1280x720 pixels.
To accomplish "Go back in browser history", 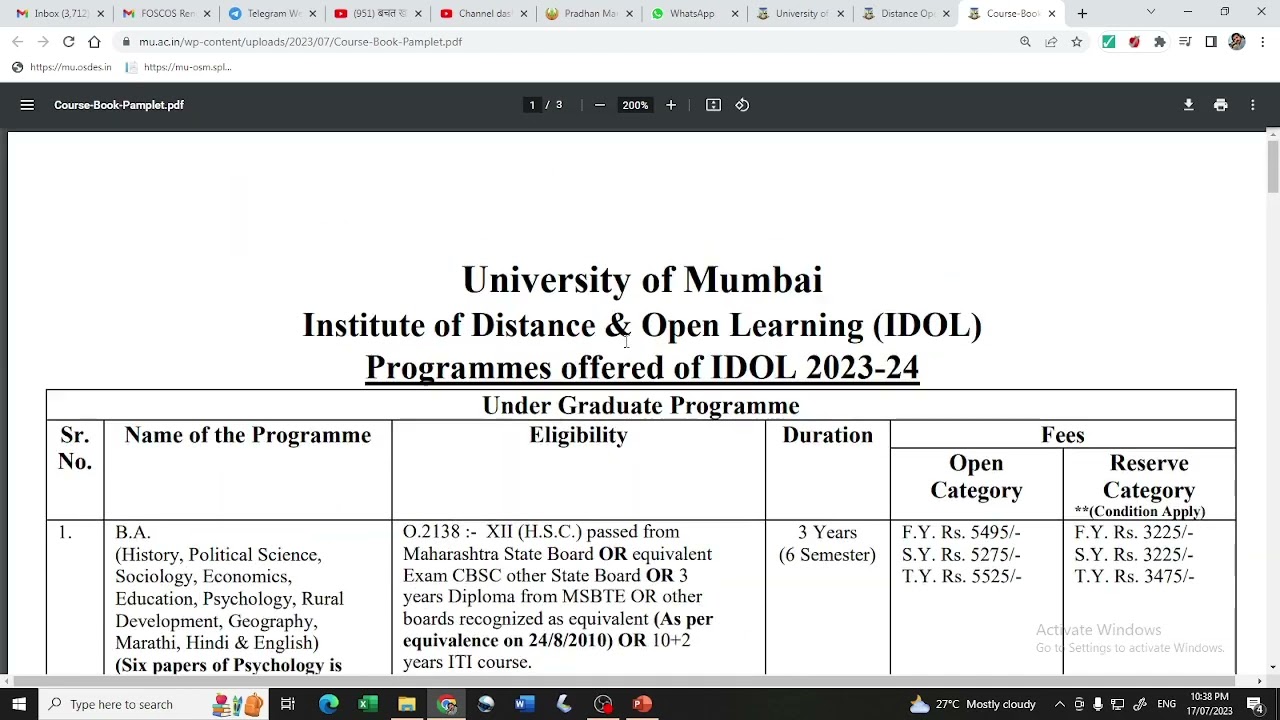I will coord(17,42).
